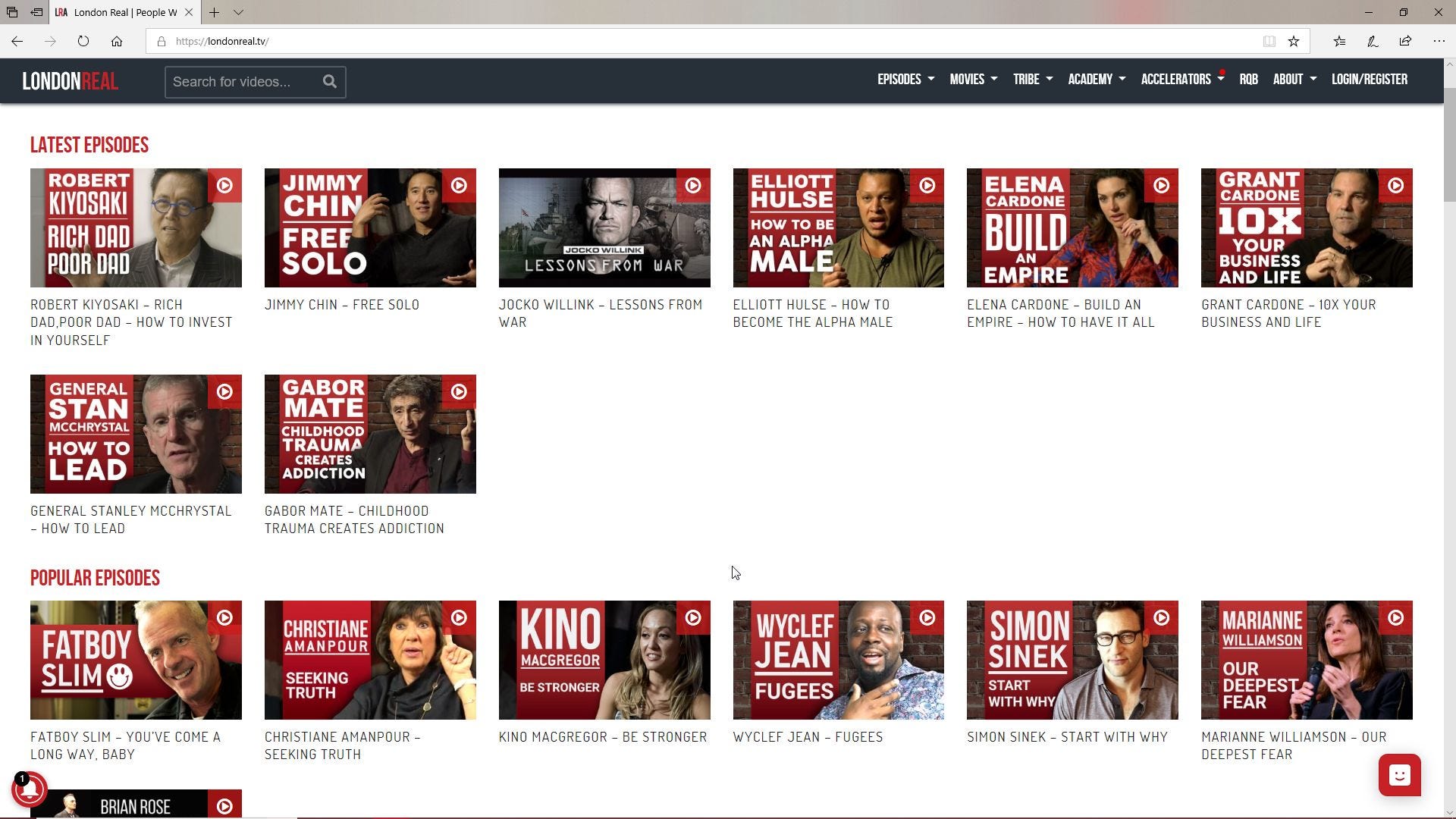Click browser Refresh button
This screenshot has width=1456, height=819.
[83, 41]
